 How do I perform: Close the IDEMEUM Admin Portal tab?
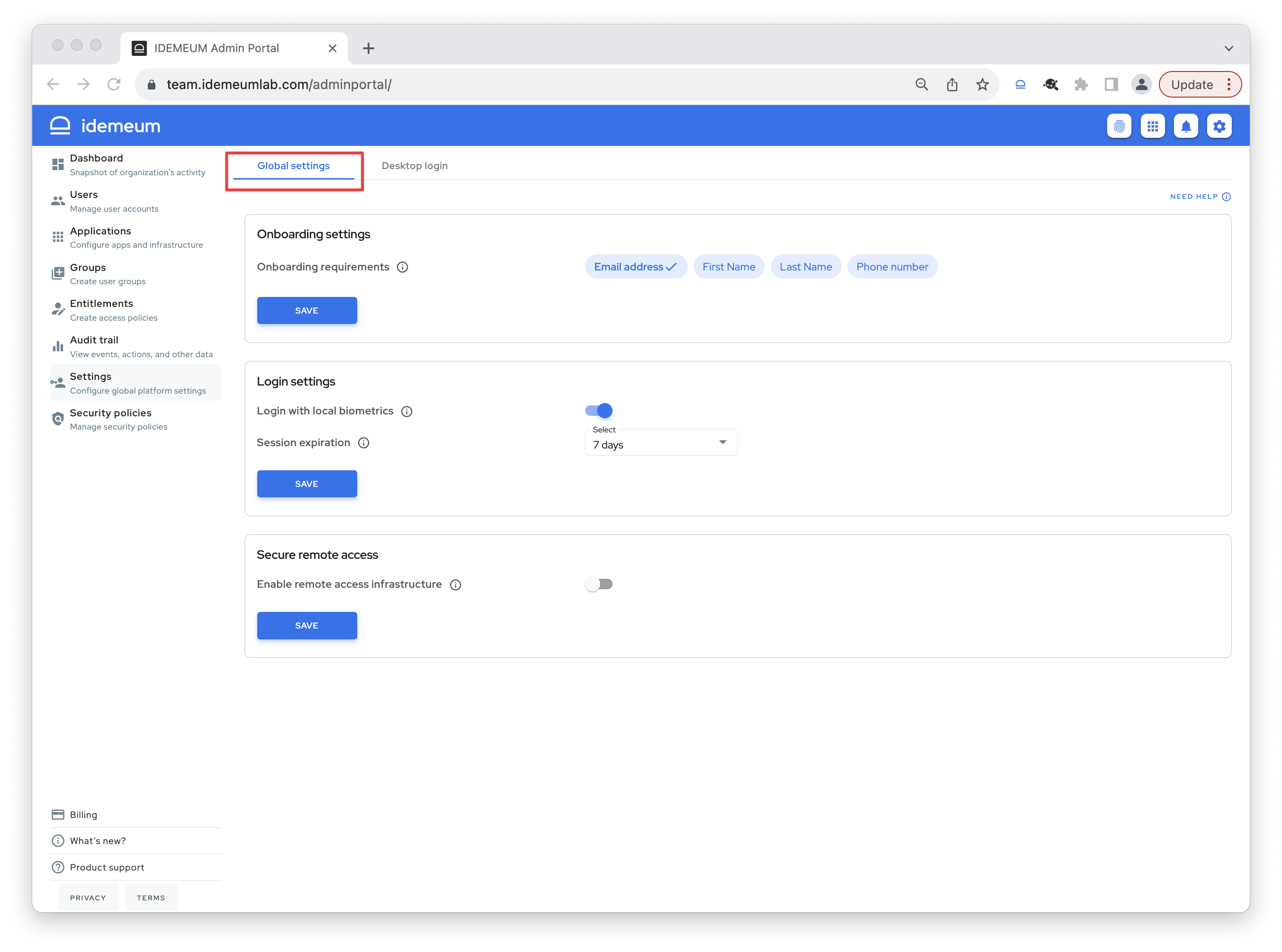(332, 48)
